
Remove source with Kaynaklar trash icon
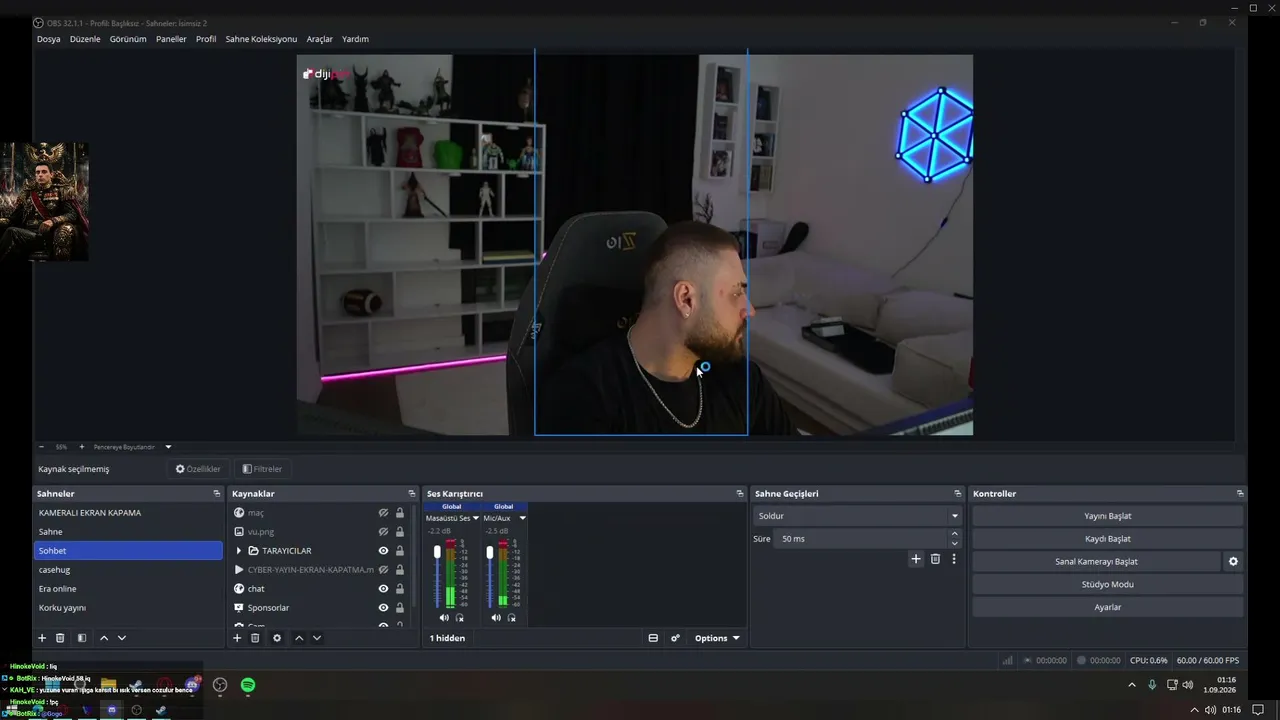(255, 638)
